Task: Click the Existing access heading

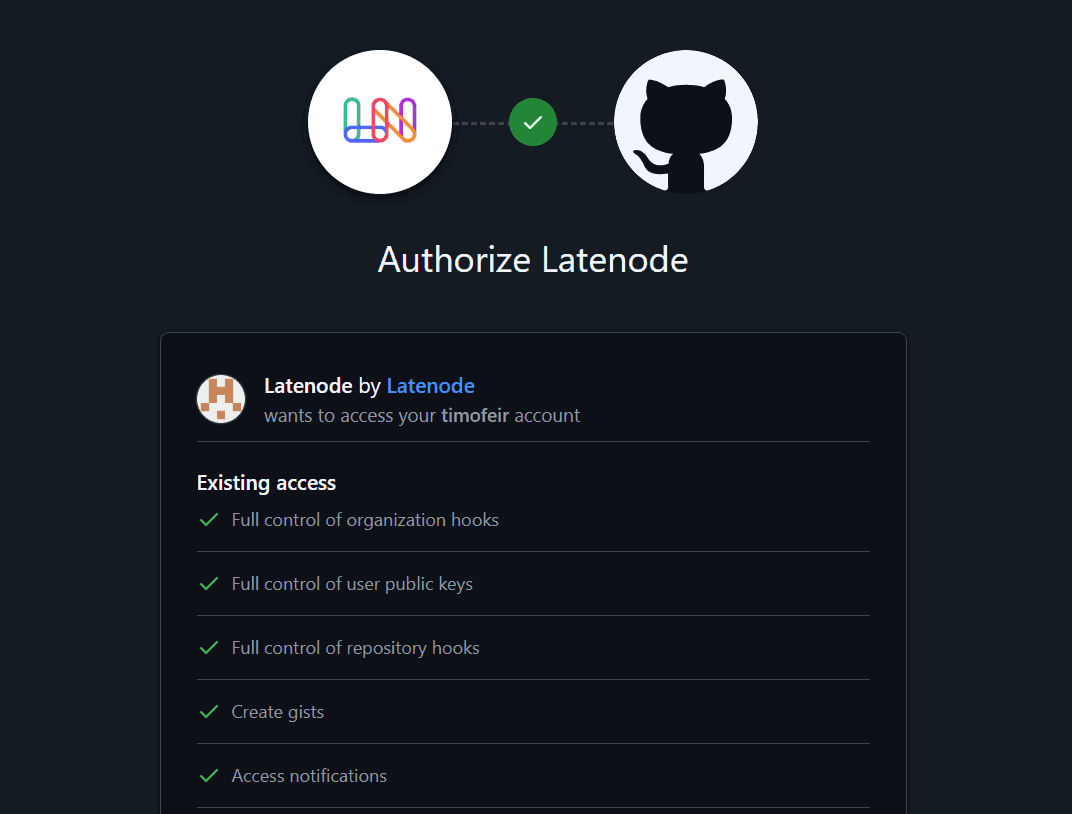Action: click(x=266, y=483)
